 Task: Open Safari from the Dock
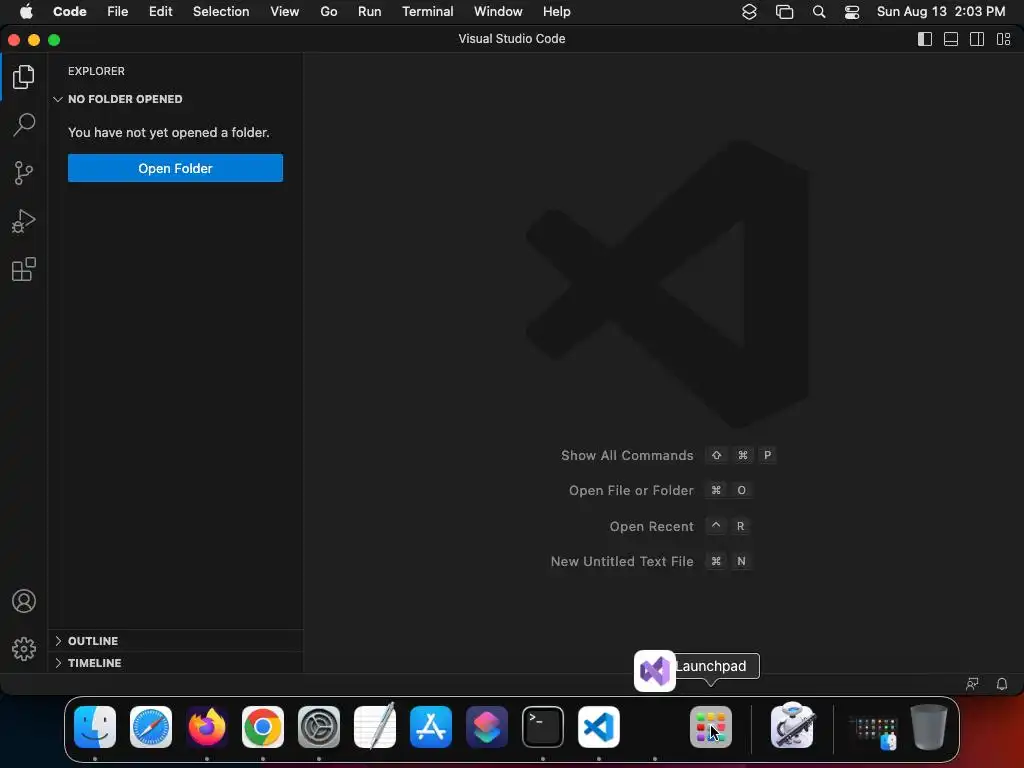pos(151,727)
